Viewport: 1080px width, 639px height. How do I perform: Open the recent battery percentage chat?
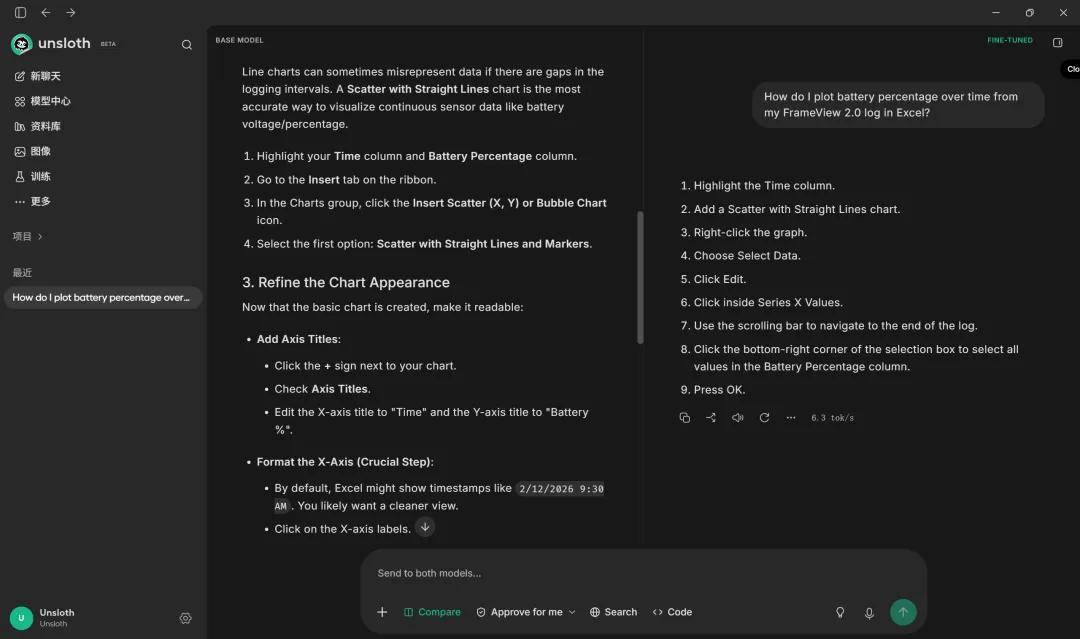103,297
